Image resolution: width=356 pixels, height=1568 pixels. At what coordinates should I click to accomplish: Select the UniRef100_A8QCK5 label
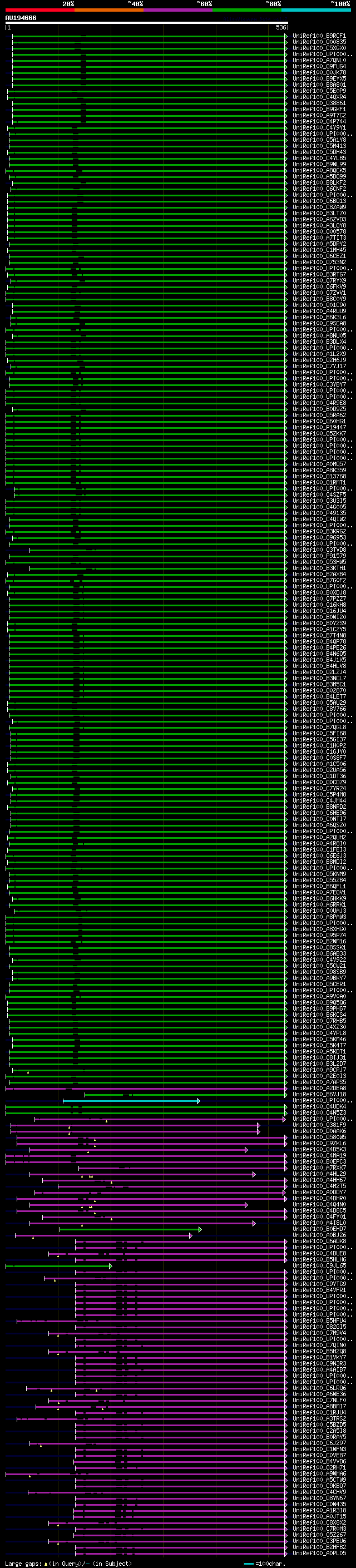tap(319, 170)
